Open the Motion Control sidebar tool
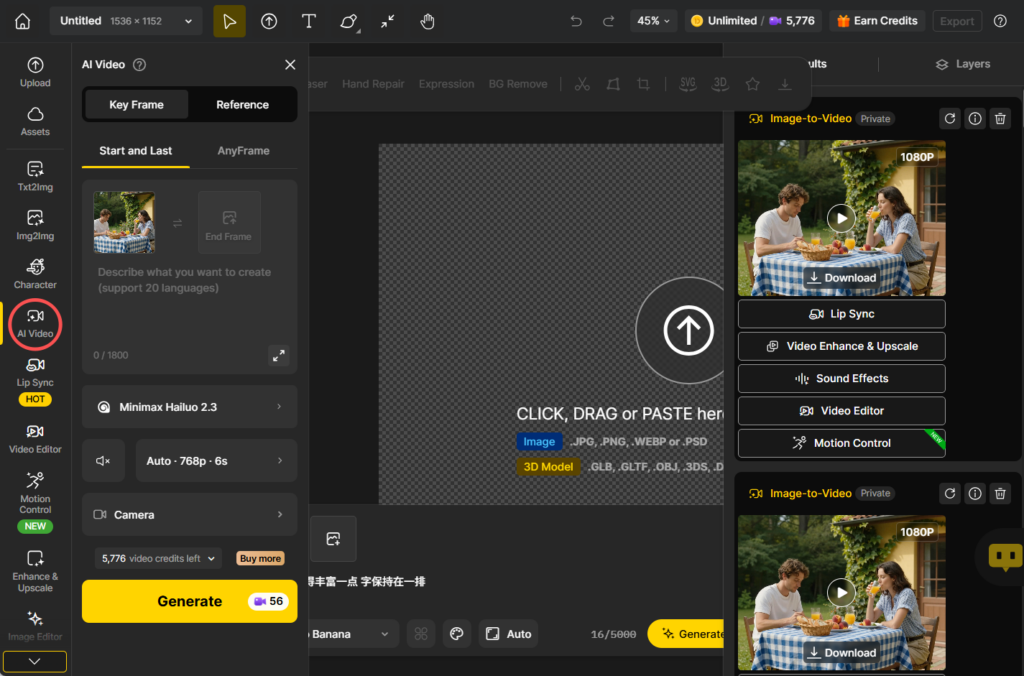 point(35,490)
